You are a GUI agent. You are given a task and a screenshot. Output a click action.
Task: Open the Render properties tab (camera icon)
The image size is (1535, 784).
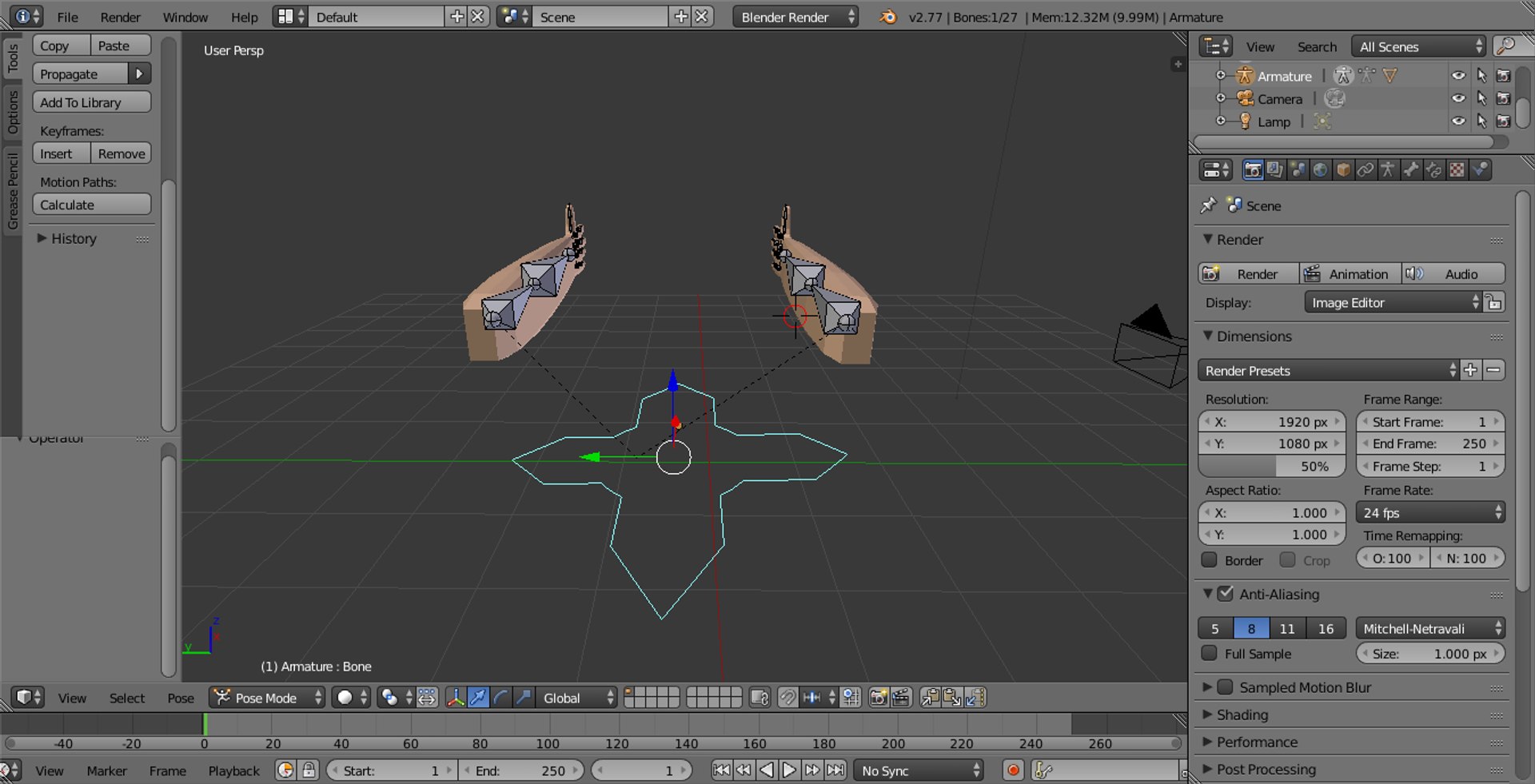point(1253,169)
